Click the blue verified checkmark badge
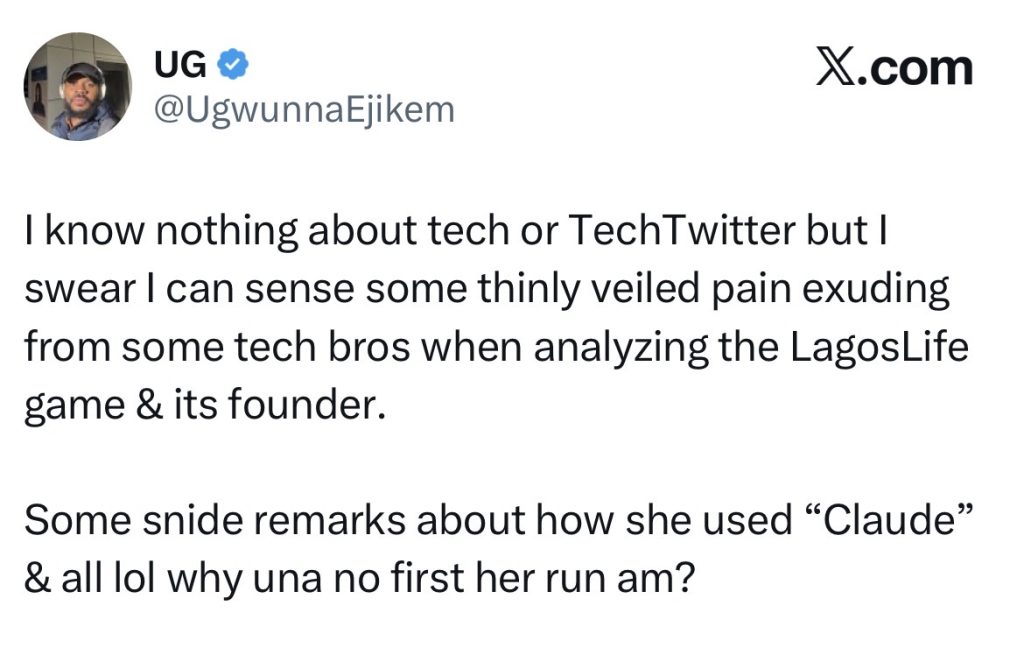The width and height of the screenshot is (1024, 655). [x=232, y=65]
